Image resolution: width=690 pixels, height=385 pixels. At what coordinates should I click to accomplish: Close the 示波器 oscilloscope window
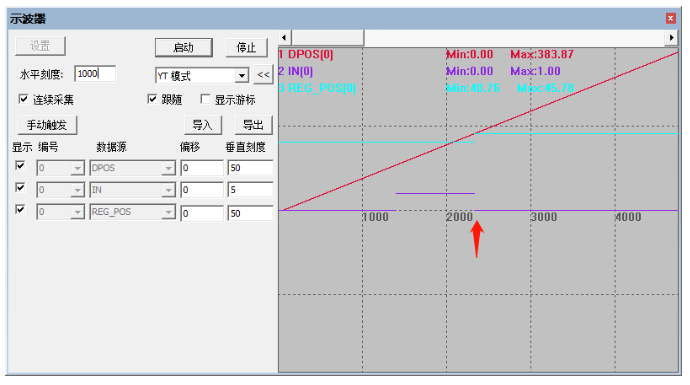[670, 18]
